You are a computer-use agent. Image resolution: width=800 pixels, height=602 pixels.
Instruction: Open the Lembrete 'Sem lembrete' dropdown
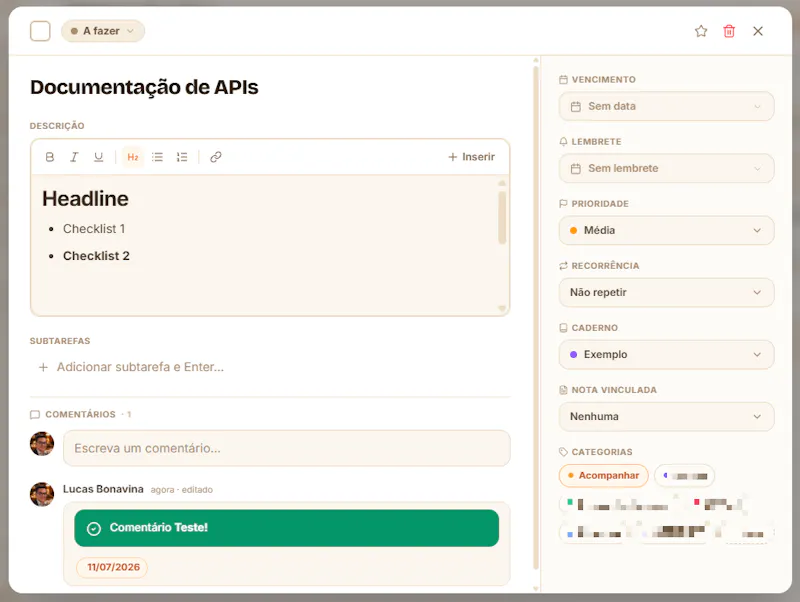click(x=666, y=168)
